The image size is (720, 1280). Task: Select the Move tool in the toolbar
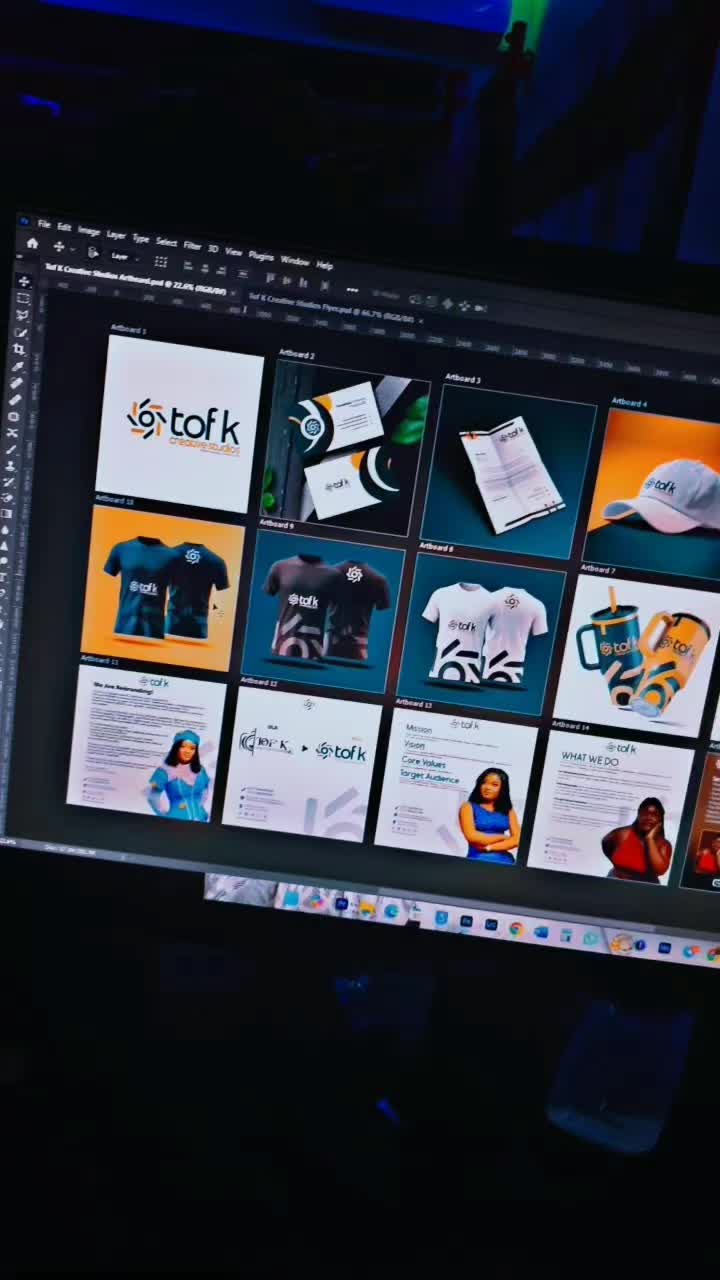(x=25, y=282)
